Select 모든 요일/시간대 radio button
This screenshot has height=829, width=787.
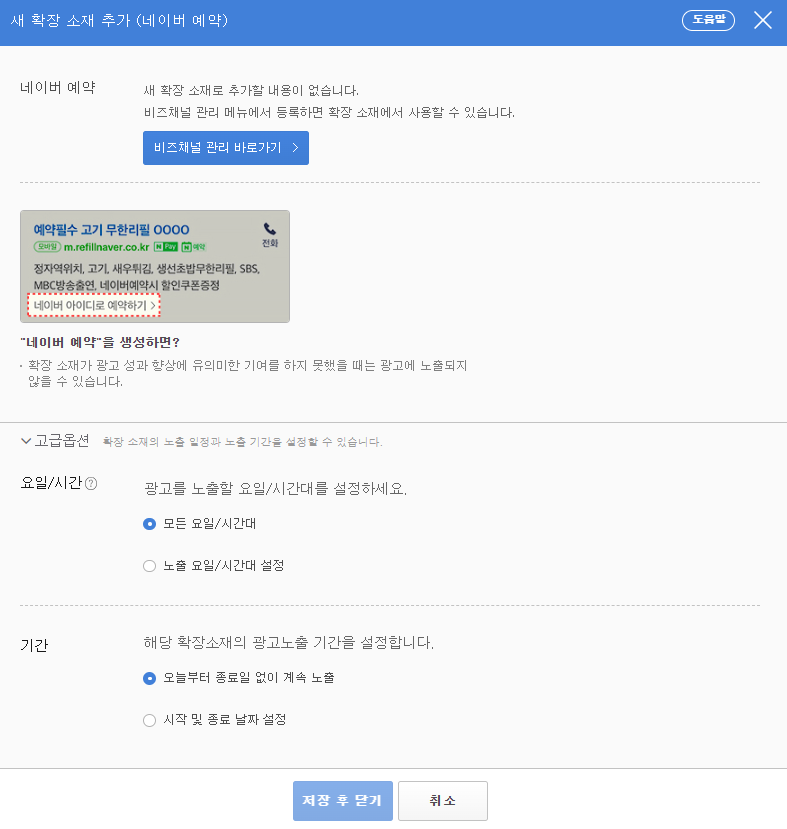tap(150, 524)
